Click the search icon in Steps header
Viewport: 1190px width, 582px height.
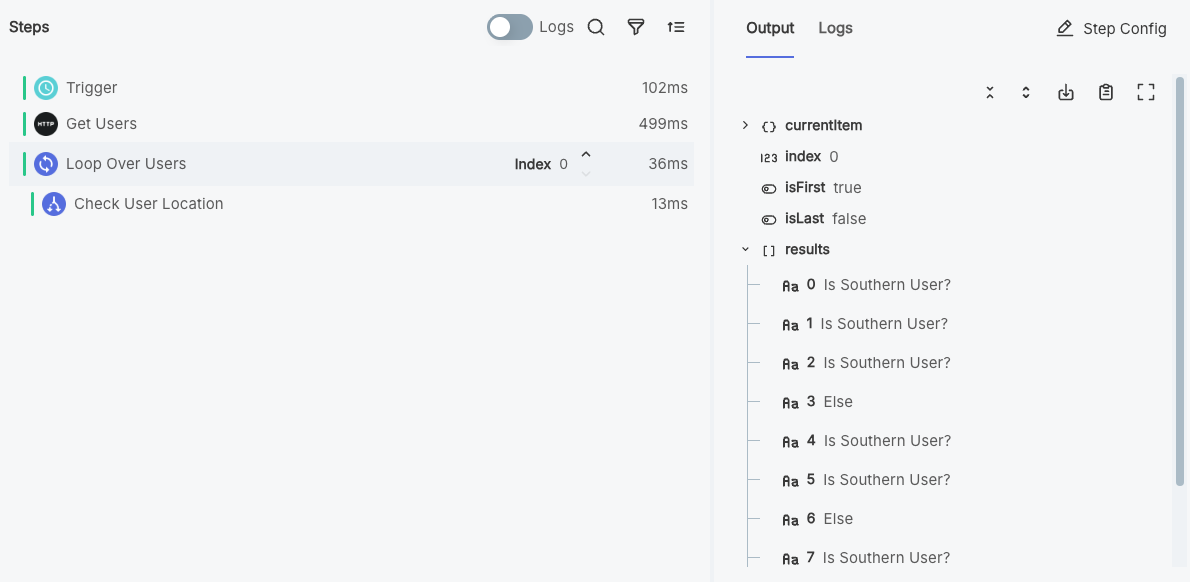596,28
